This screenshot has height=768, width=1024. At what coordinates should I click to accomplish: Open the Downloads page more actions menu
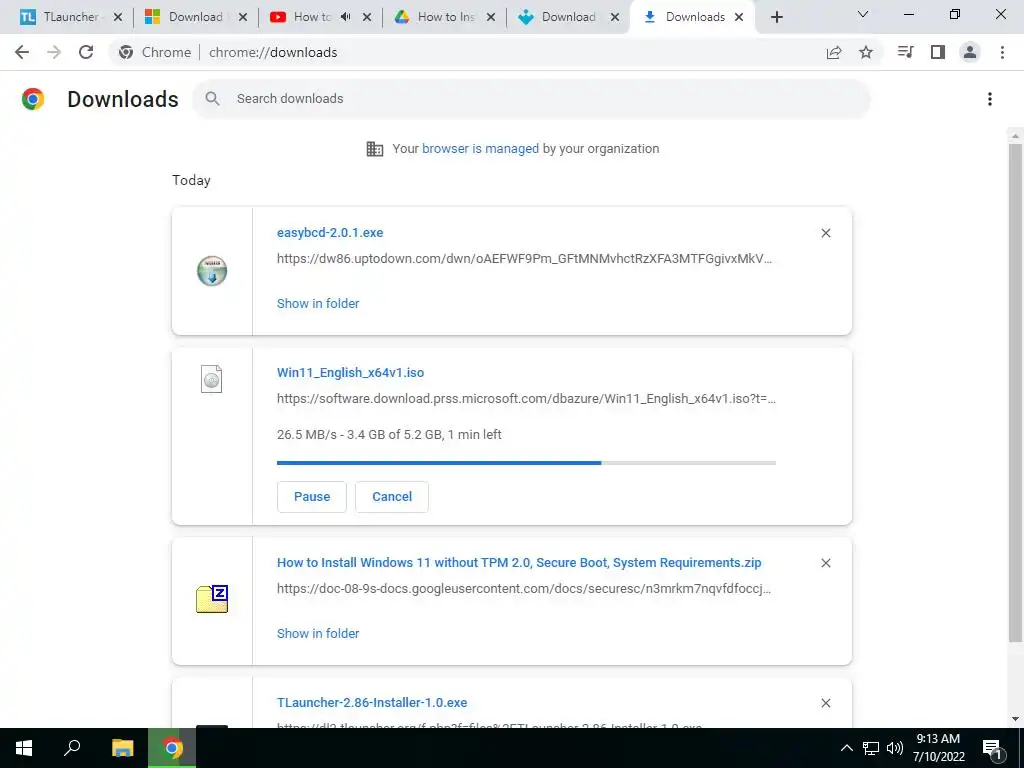pos(990,99)
